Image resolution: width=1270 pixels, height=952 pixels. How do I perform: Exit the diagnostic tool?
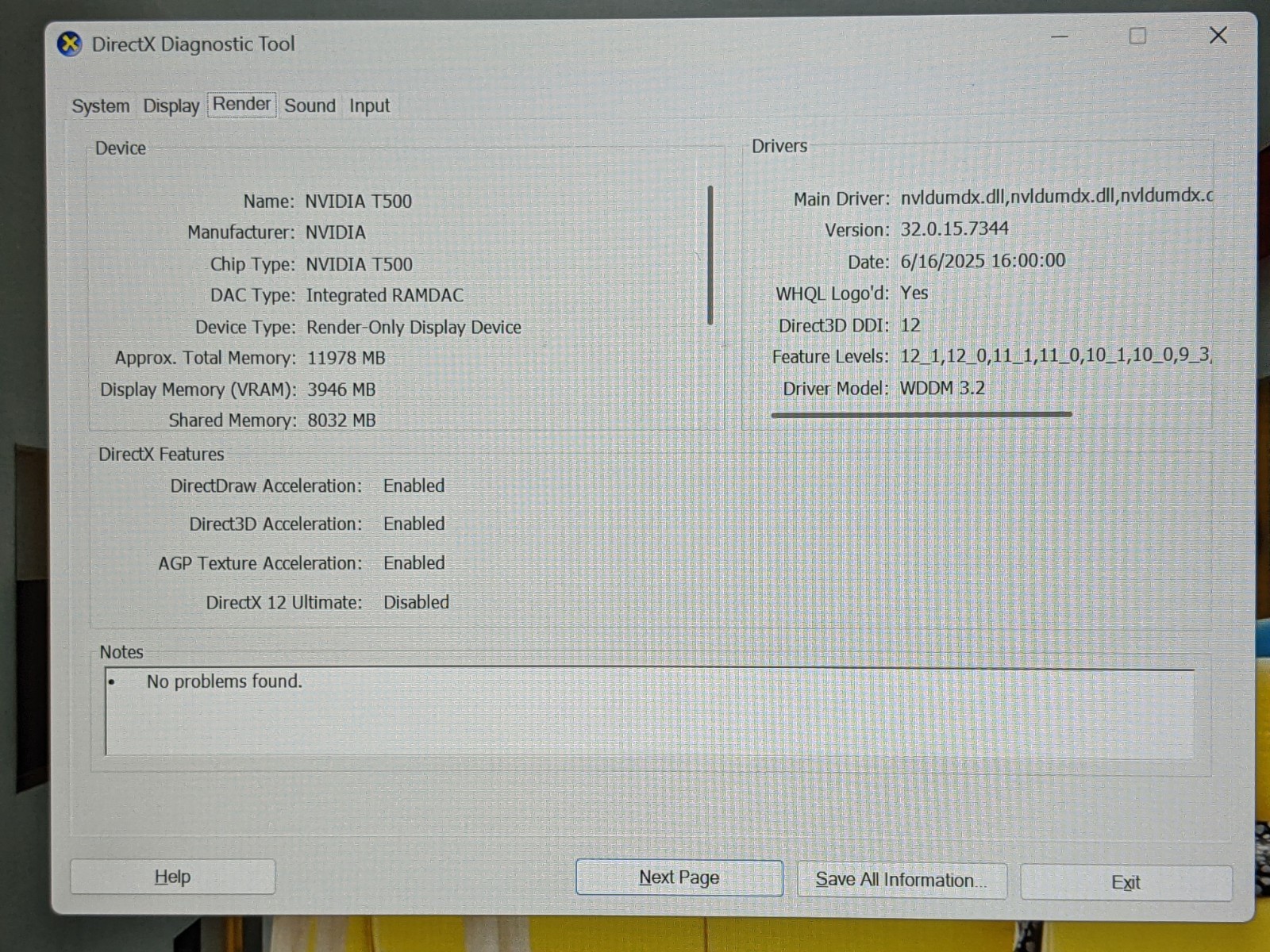pyautogui.click(x=1126, y=882)
